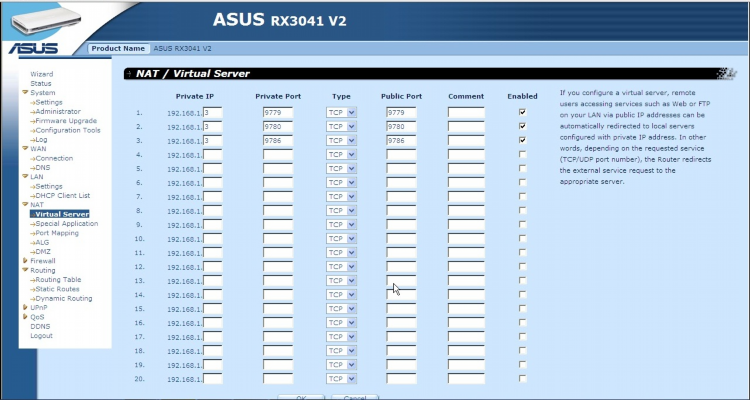Click the router image in the header

46,20
